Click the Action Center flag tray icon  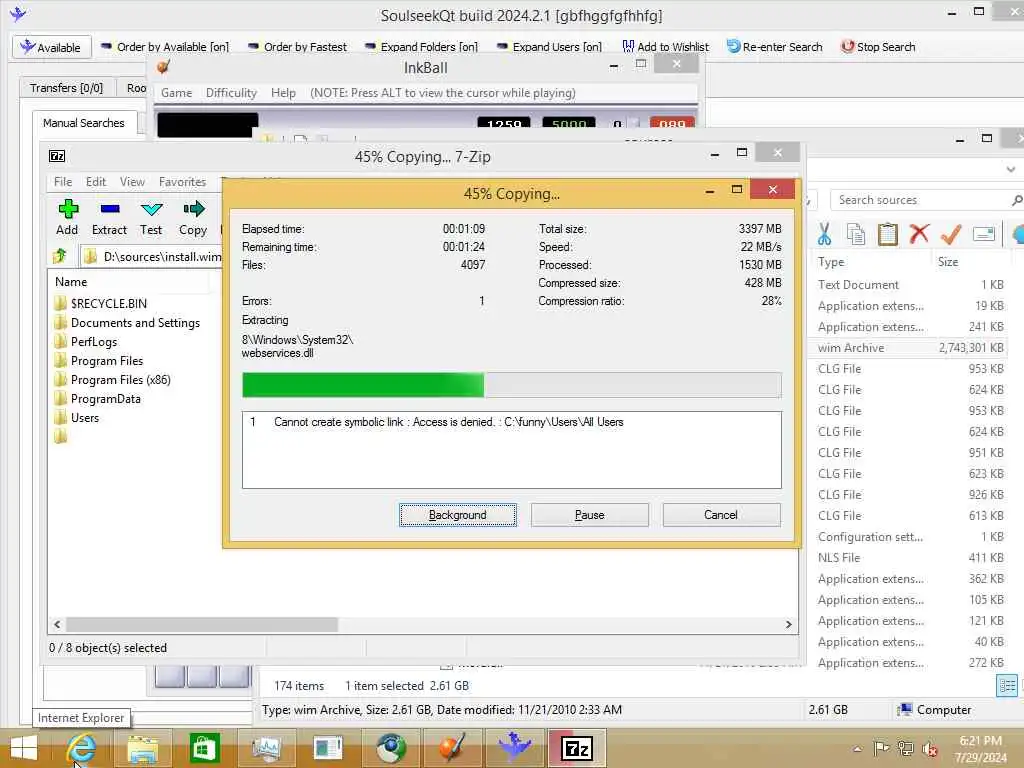pyautogui.click(x=881, y=748)
